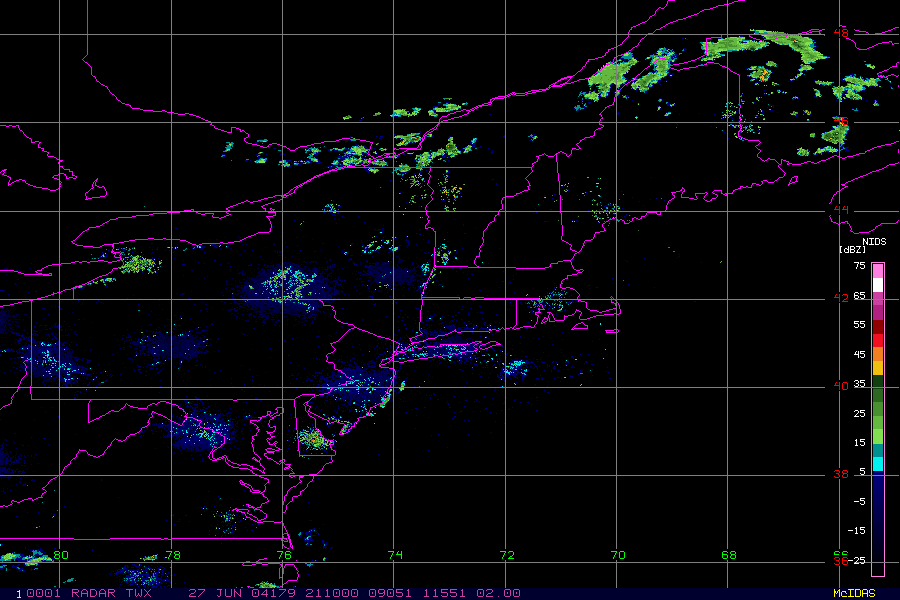Click the NIDS label above color scale
This screenshot has height=600, width=900.
(874, 242)
